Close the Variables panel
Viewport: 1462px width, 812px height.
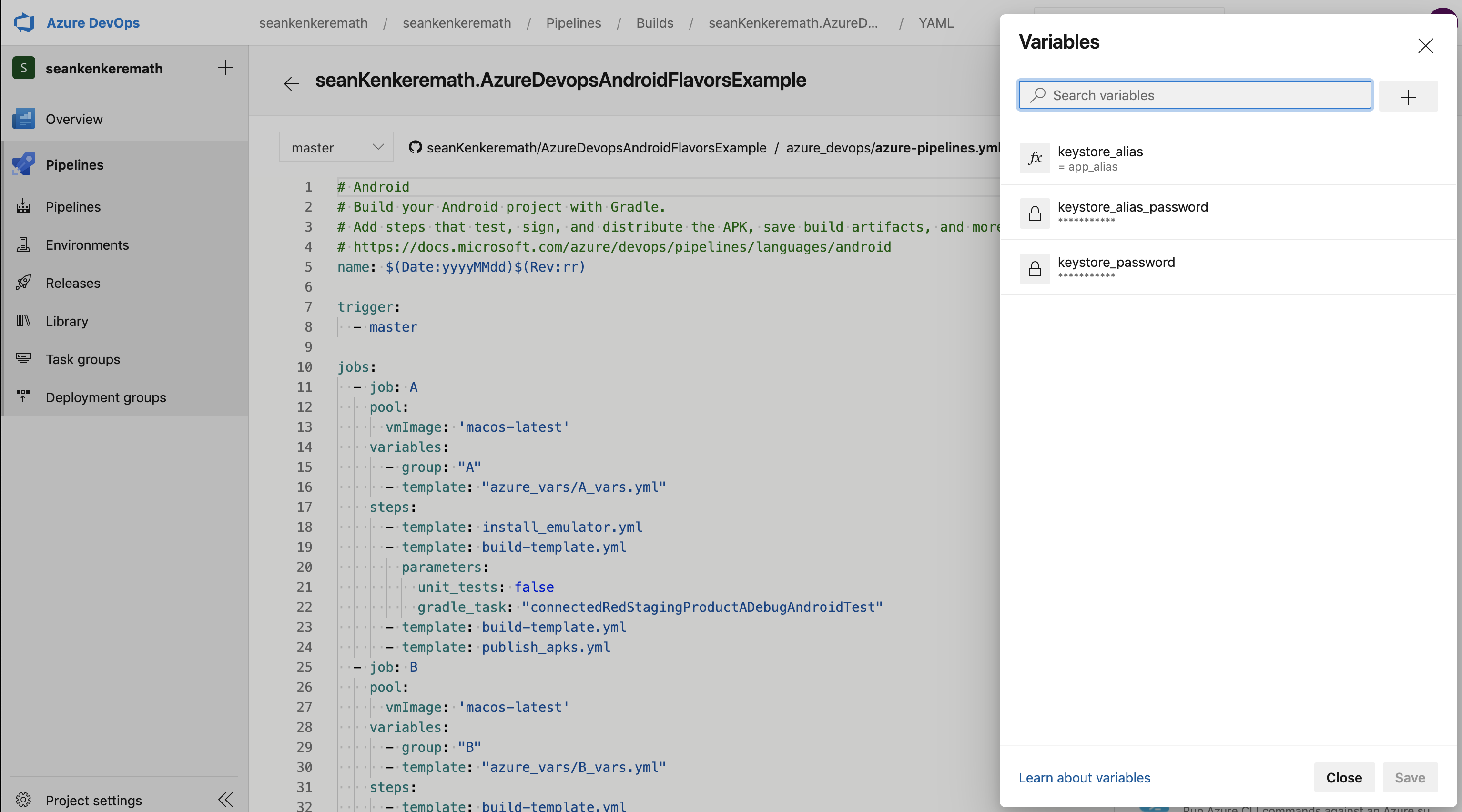[1425, 45]
